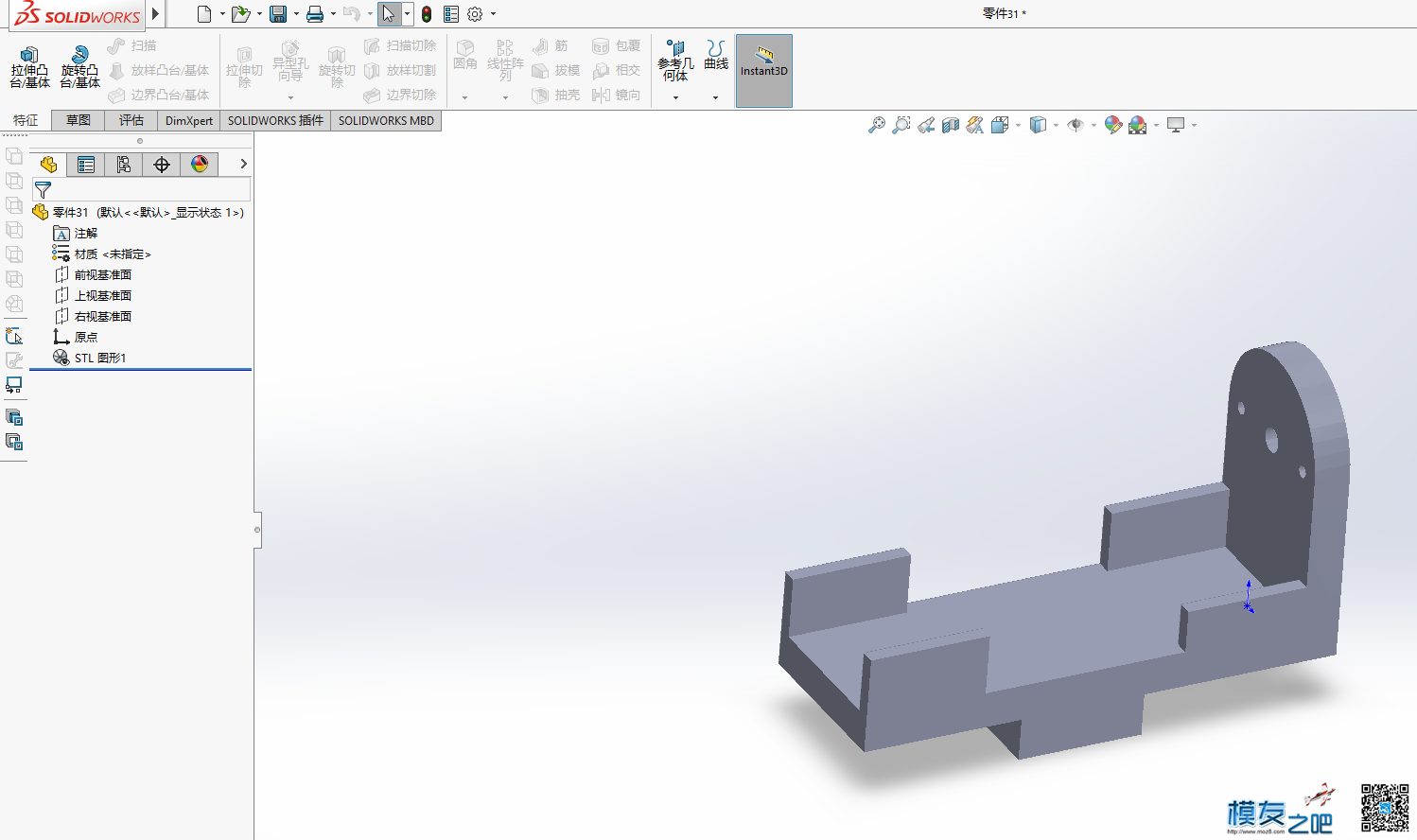Image resolution: width=1417 pixels, height=840 pixels.
Task: Switch to the 特征 (Features) tab
Action: [x=26, y=120]
